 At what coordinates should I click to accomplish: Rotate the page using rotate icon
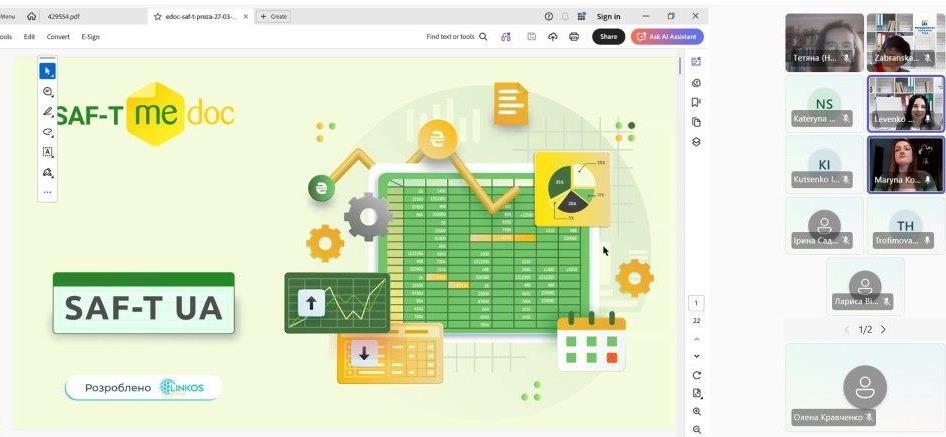(x=697, y=375)
